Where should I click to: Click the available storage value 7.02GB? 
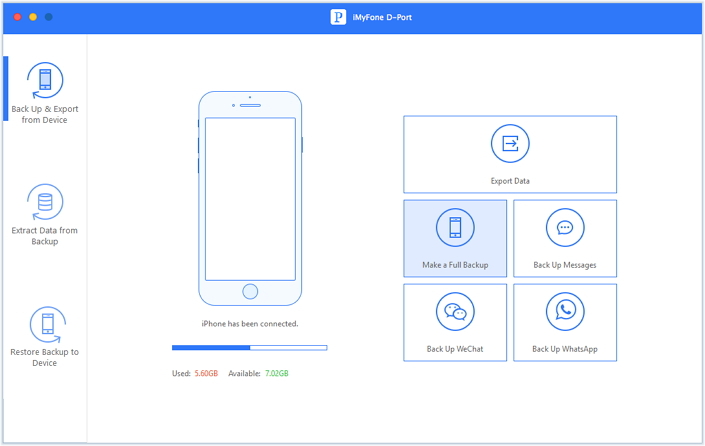click(x=277, y=373)
